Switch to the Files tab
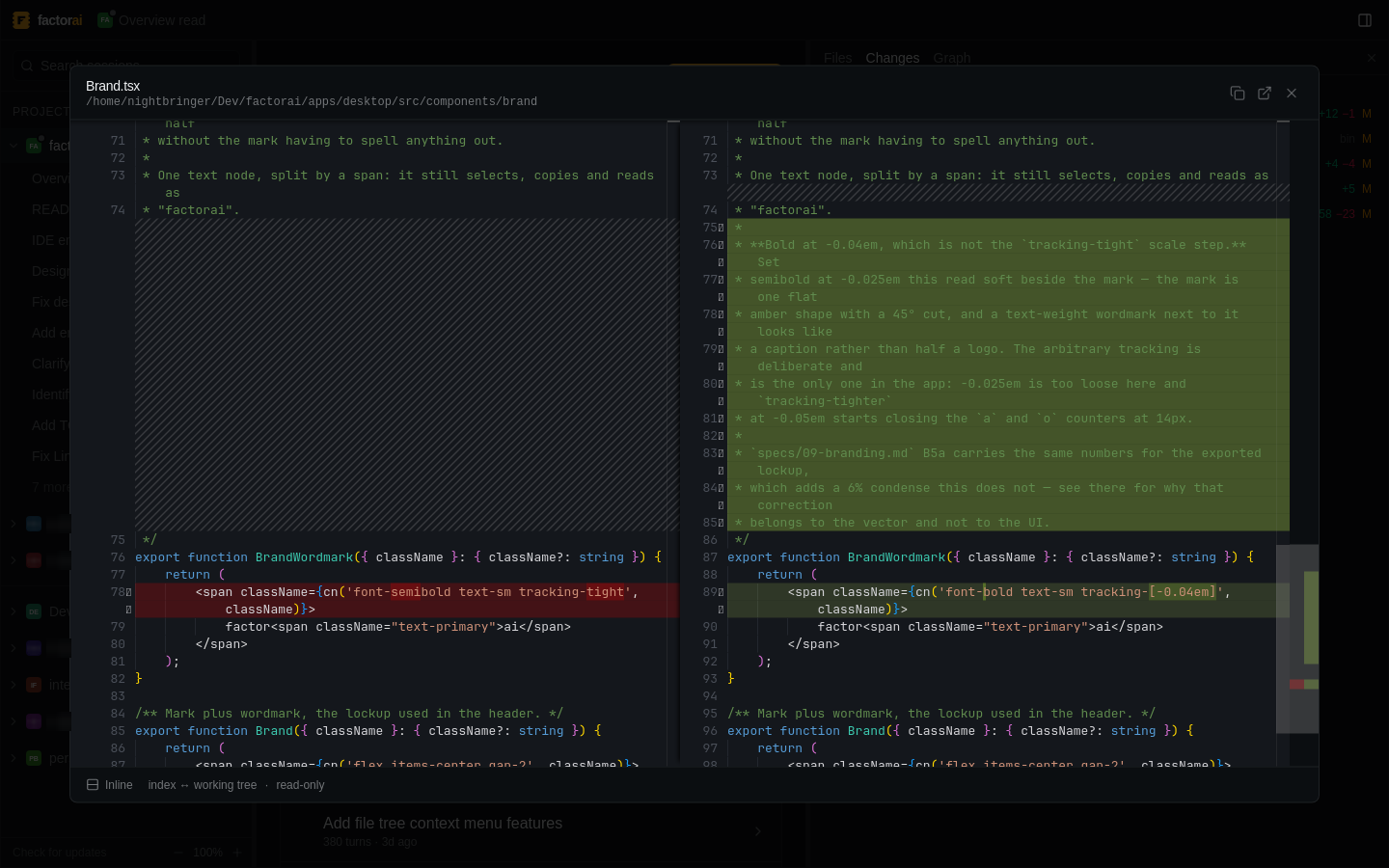This screenshot has height=868, width=1389. pyautogui.click(x=838, y=58)
